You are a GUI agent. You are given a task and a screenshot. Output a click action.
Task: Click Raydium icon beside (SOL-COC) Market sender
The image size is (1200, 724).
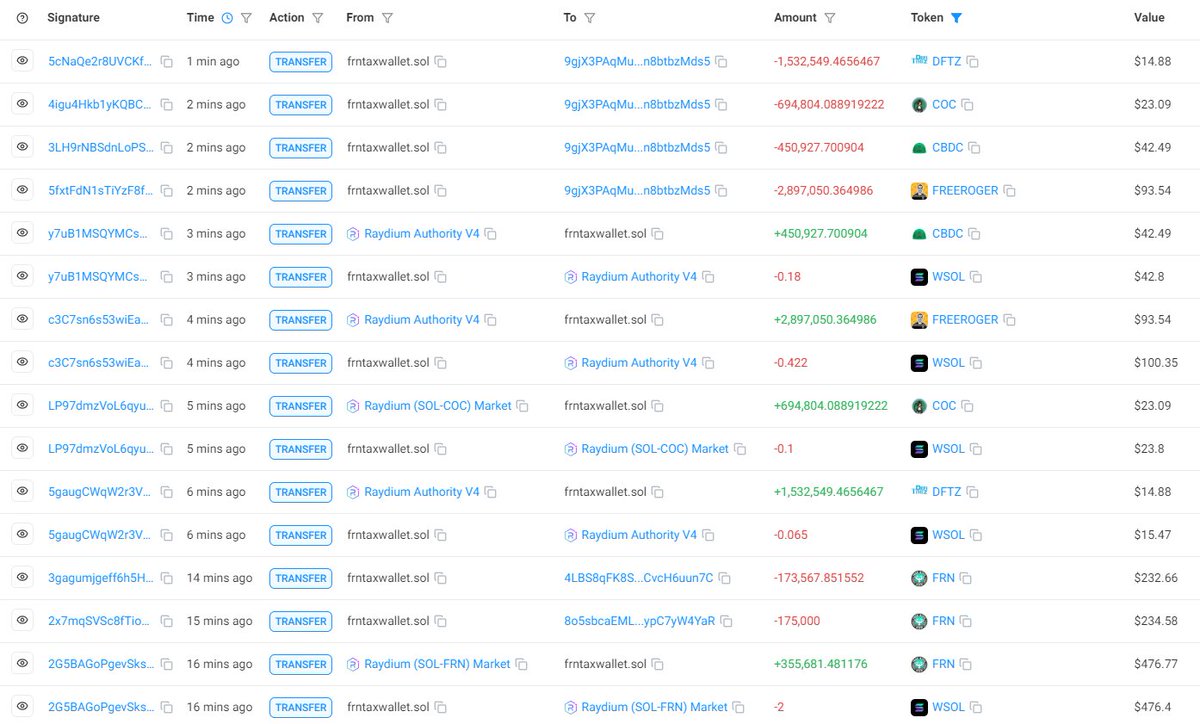coord(352,406)
